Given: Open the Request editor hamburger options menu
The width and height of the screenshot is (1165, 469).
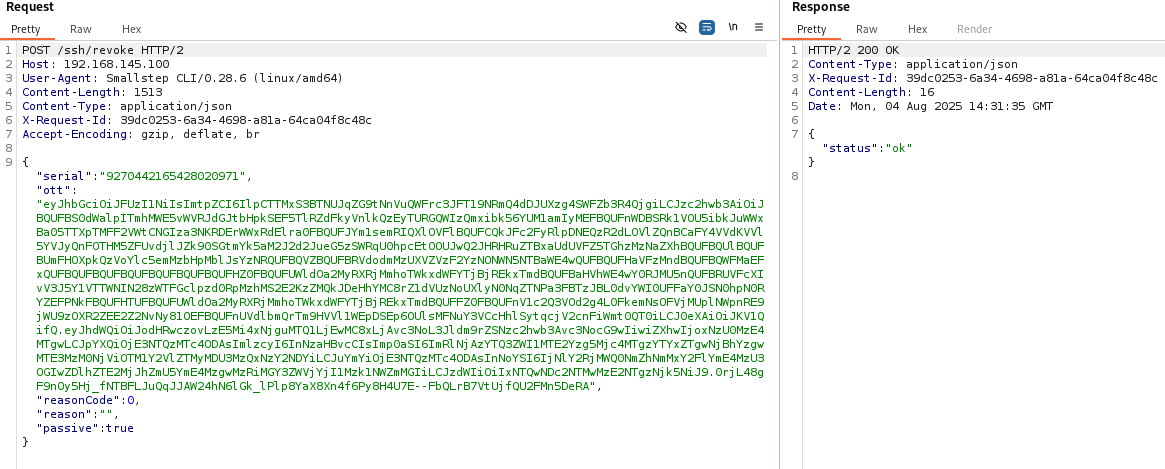Looking at the screenshot, I should (x=759, y=28).
